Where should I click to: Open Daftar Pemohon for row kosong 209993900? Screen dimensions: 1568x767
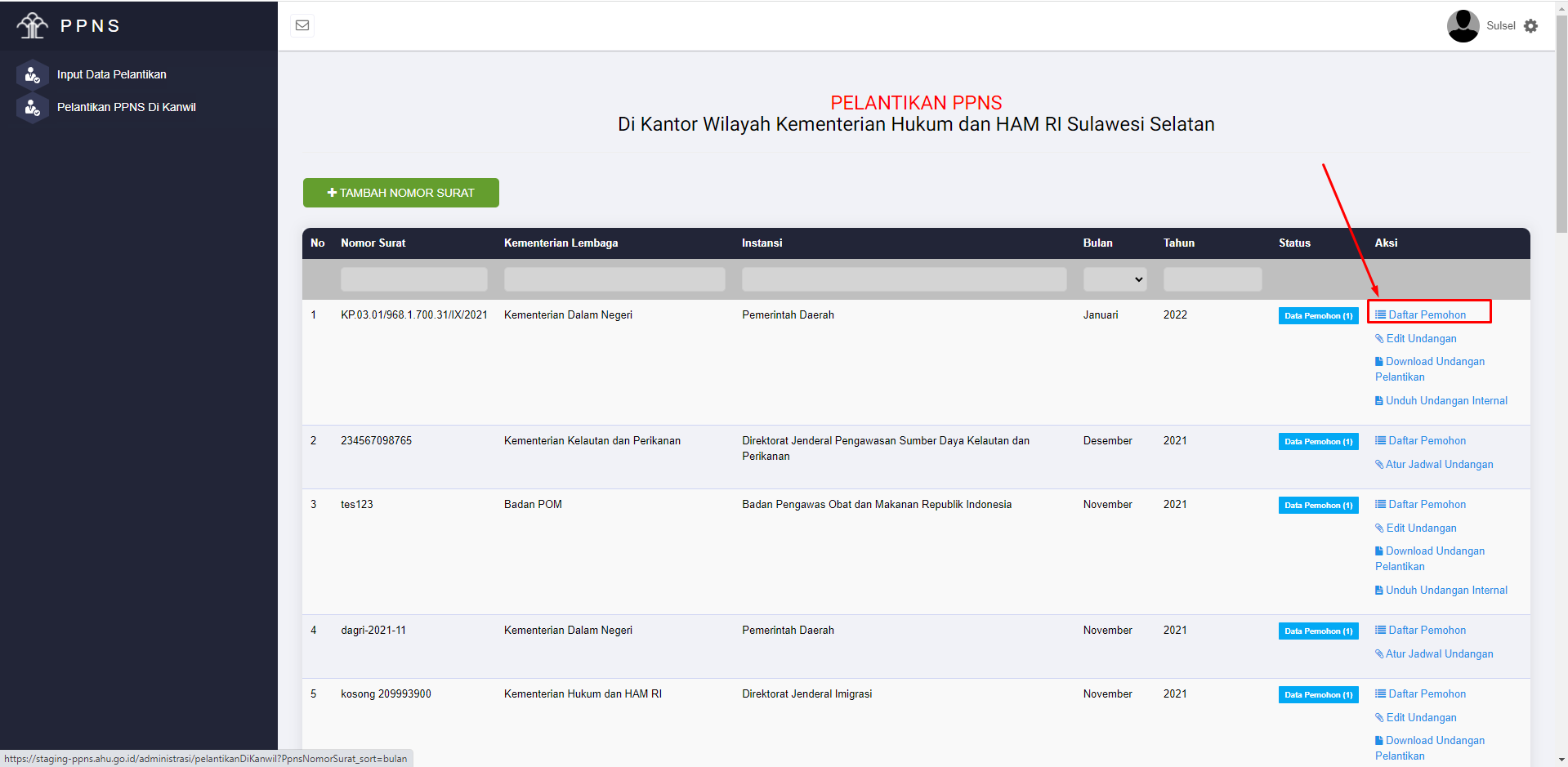[x=1420, y=693]
